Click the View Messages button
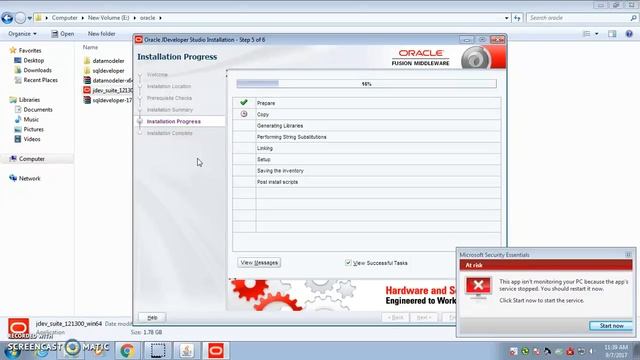 (x=259, y=262)
